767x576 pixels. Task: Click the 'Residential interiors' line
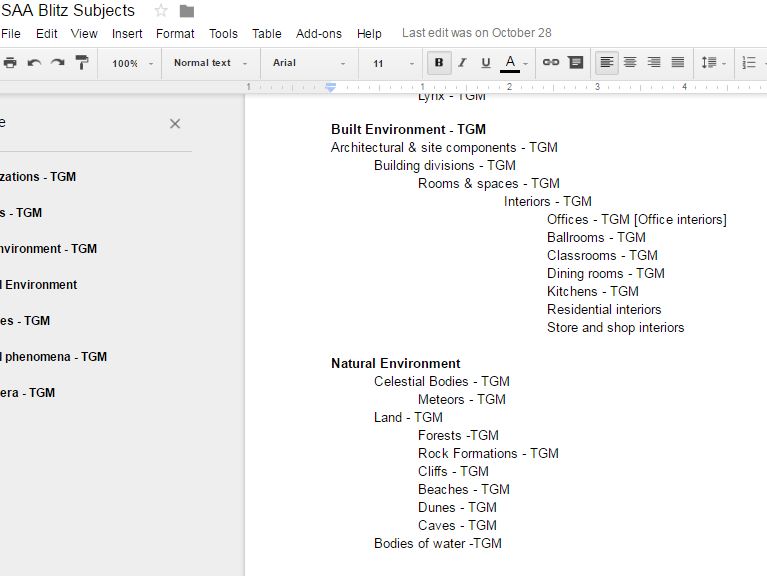tap(604, 310)
